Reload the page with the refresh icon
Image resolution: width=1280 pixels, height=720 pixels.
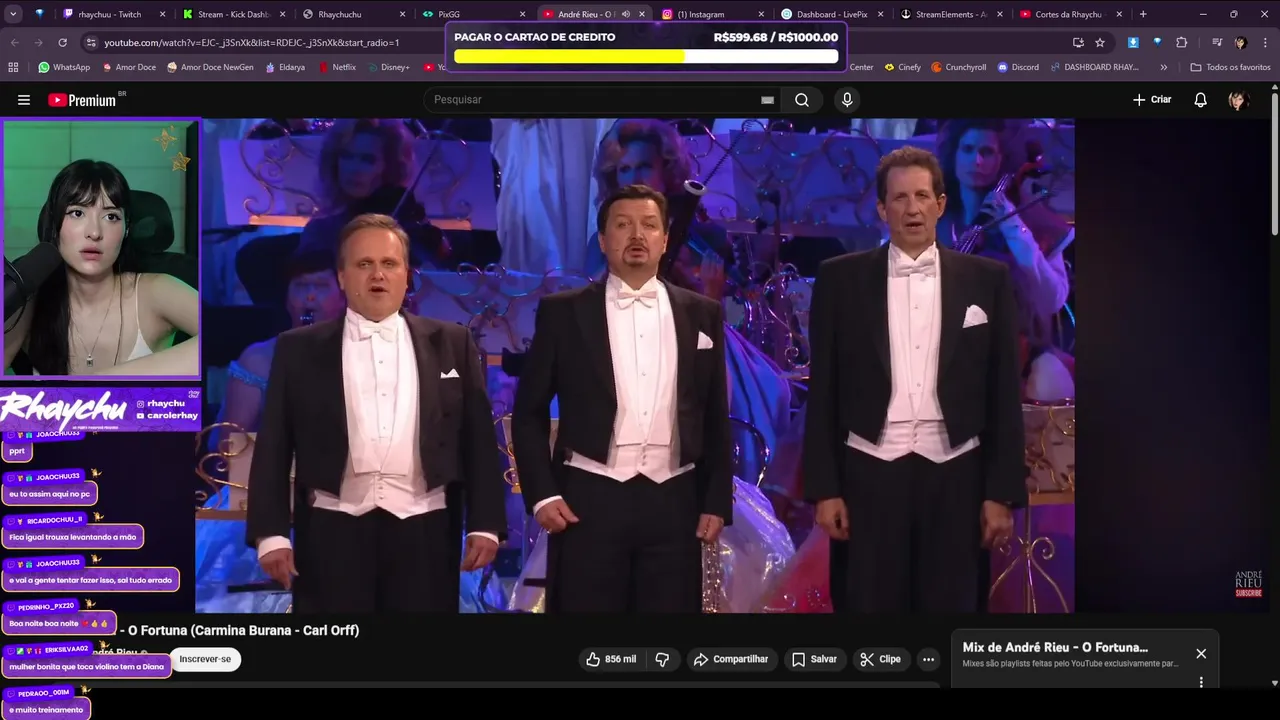coord(62,43)
